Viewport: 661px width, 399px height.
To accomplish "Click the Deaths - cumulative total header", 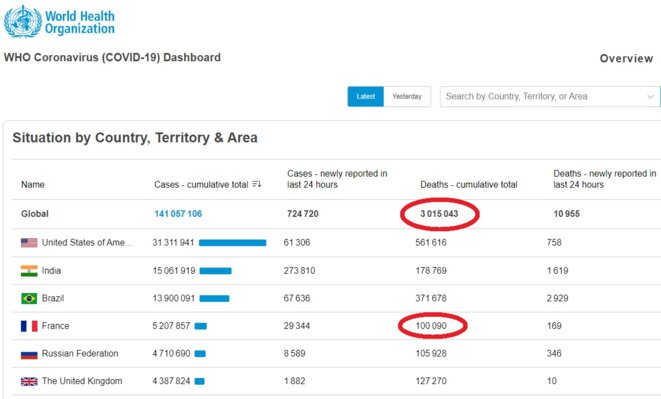I will (x=469, y=184).
